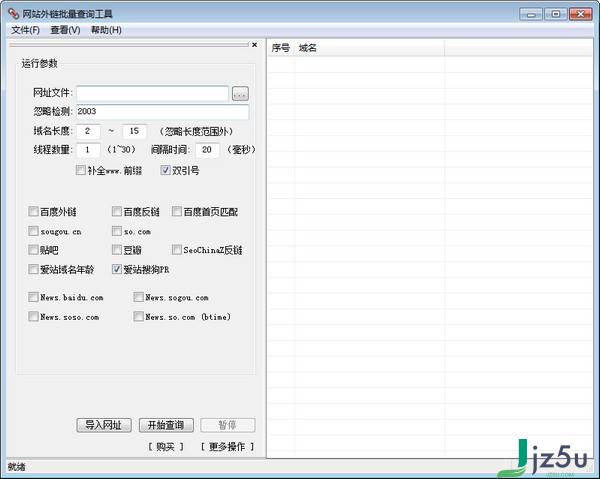Viewport: 600px width, 479px height.
Task: Open the 文件(F) menu
Action: [x=25, y=30]
